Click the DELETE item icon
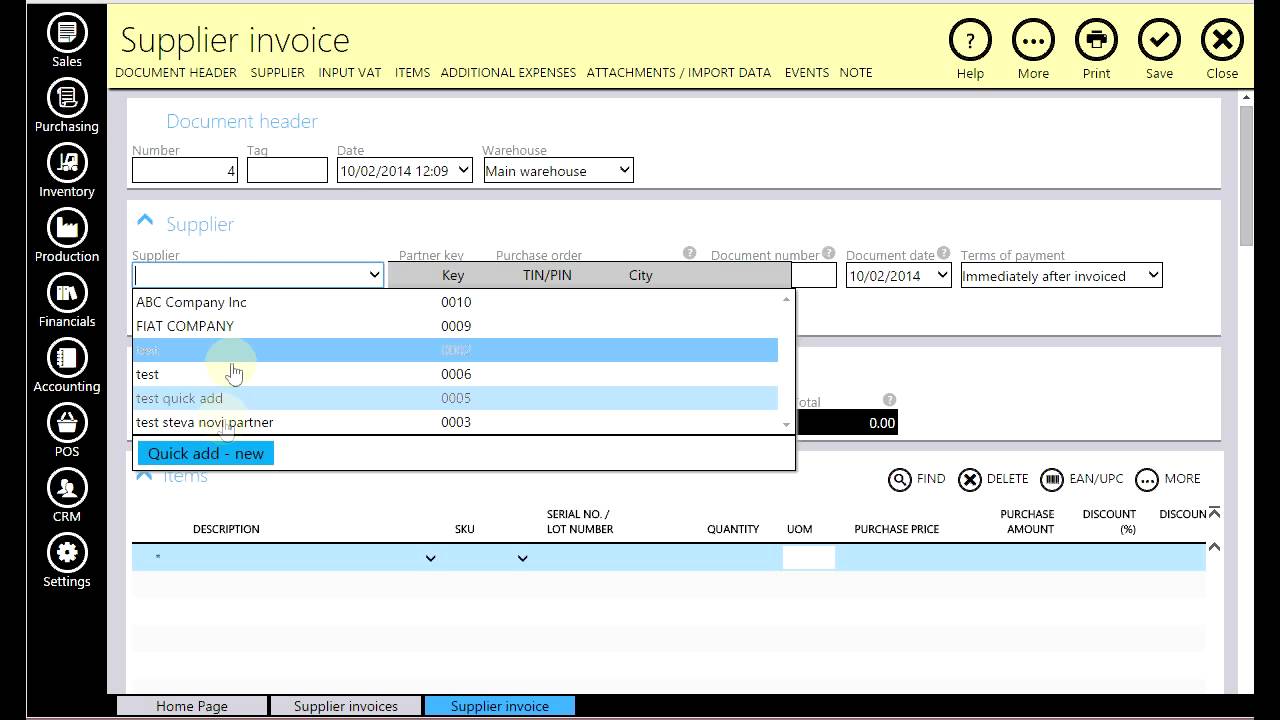Viewport: 1280px width, 720px height. click(x=970, y=479)
